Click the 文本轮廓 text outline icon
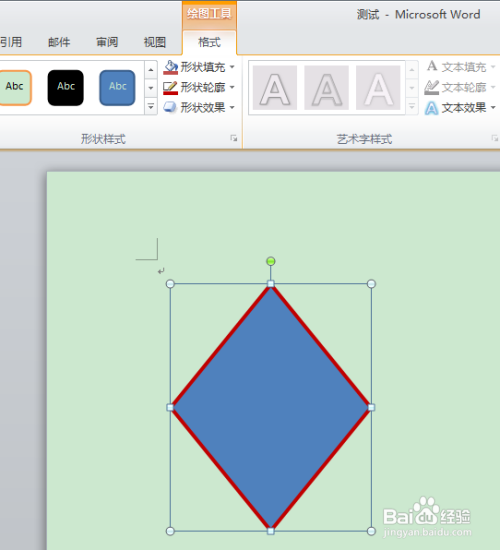This screenshot has width=500, height=550. tap(432, 87)
